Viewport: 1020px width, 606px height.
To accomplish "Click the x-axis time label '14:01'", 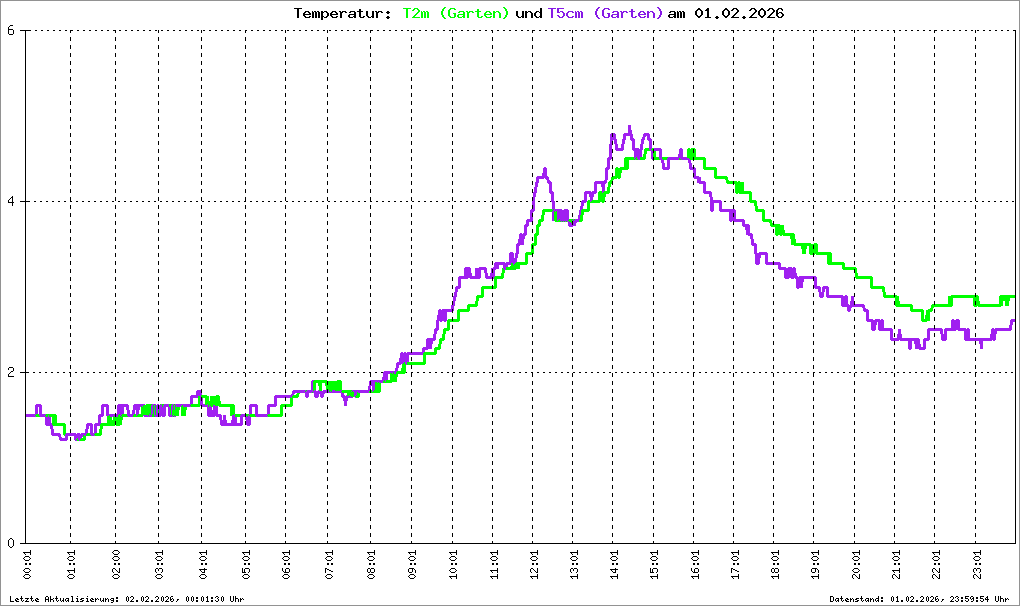I will 613,564.
